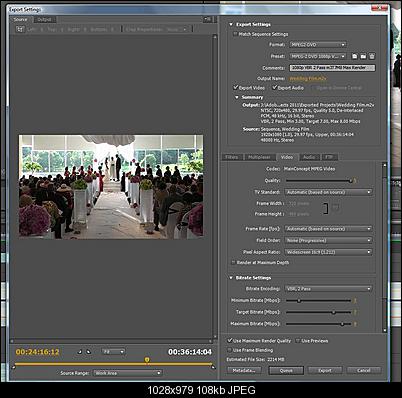This screenshot has height=398, width=402.
Task: Switch to the Source tab
Action: point(20,19)
